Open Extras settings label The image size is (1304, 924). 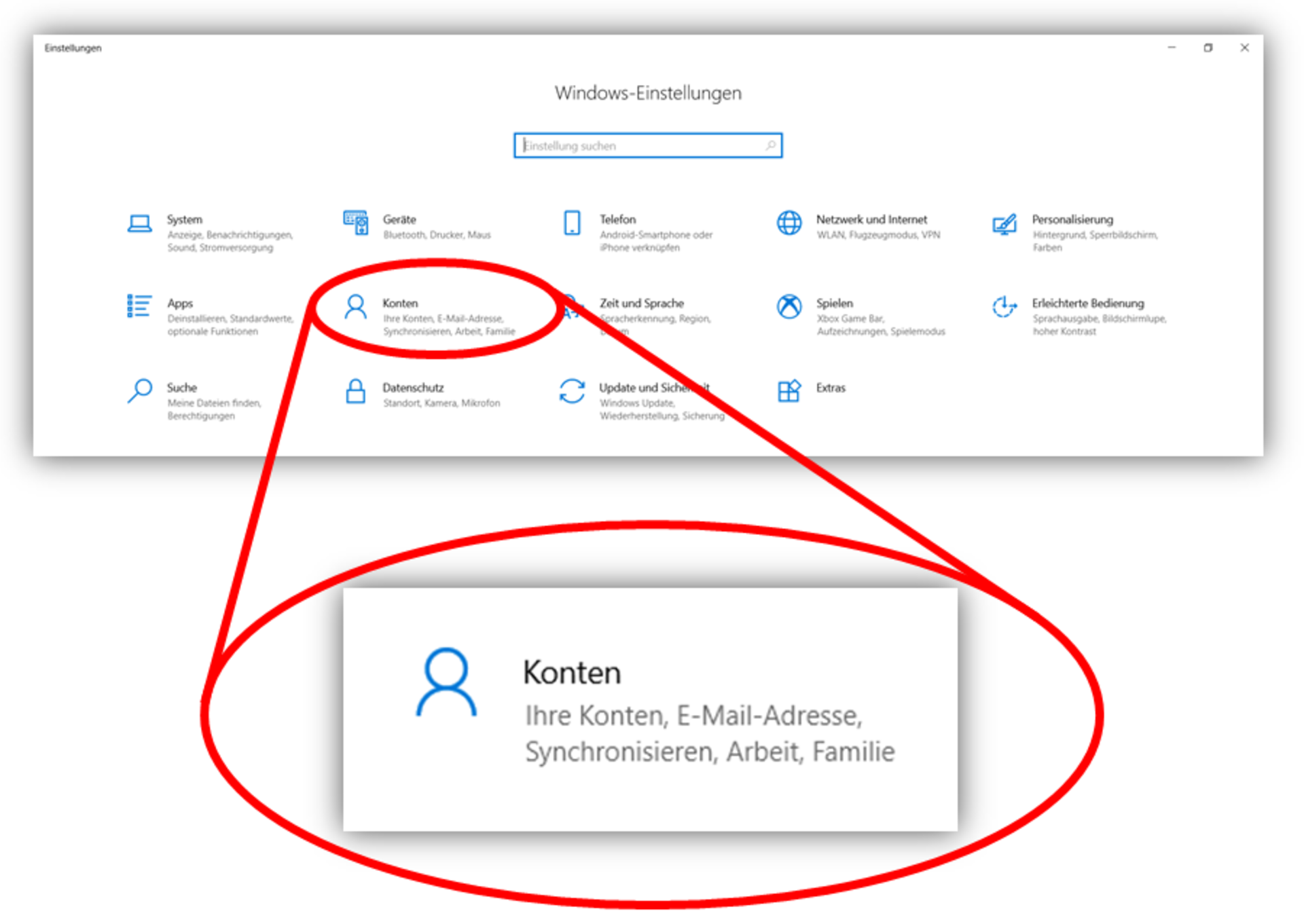[x=831, y=388]
